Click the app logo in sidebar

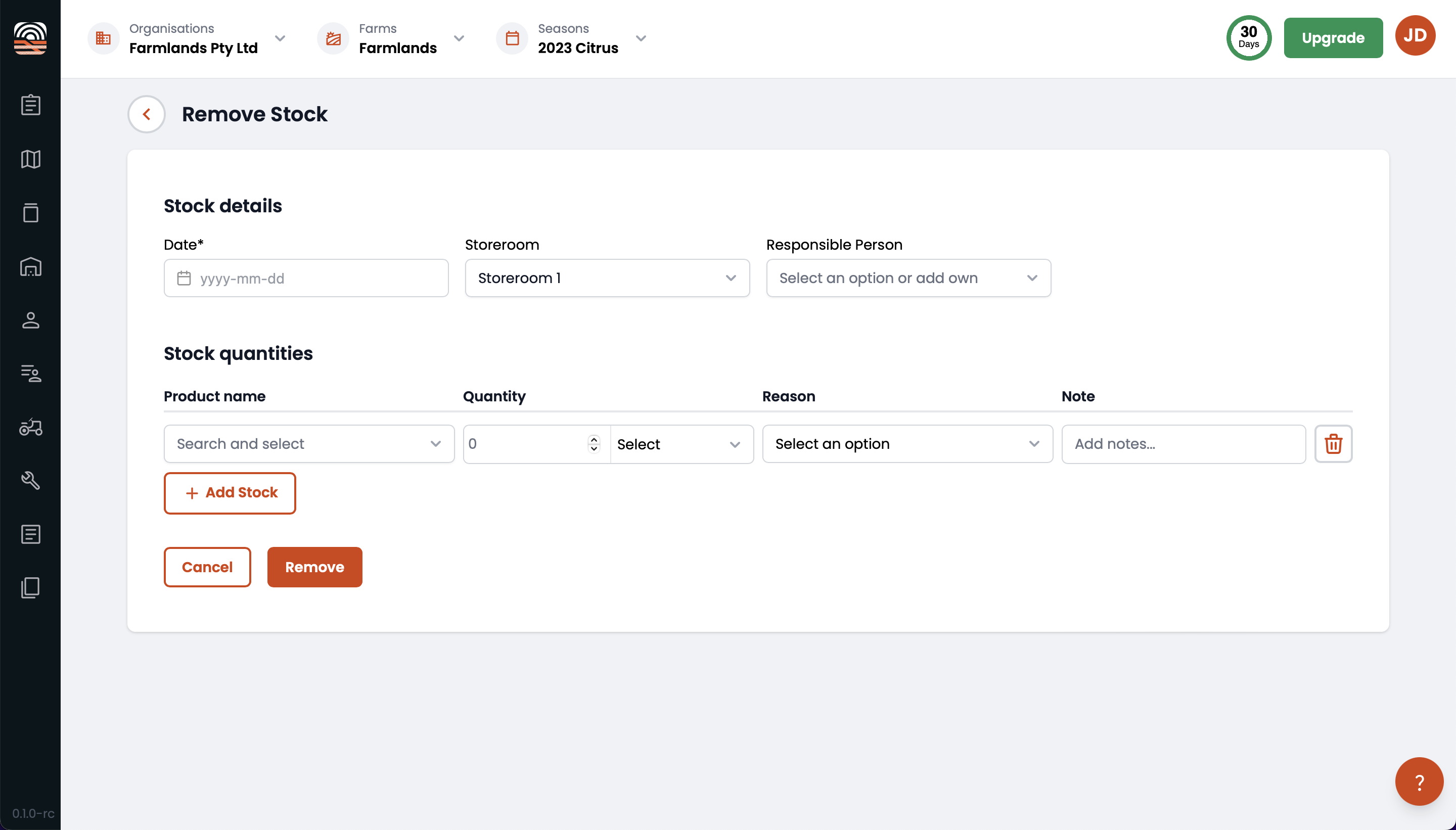(x=30, y=38)
